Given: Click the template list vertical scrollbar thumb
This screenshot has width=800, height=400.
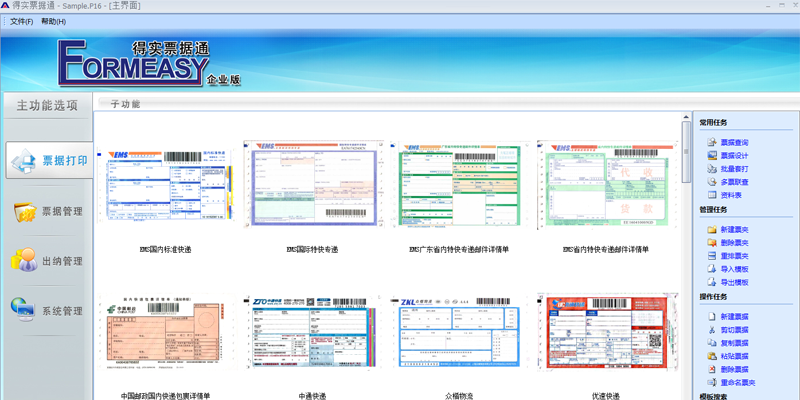Looking at the screenshot, I should point(687,153).
